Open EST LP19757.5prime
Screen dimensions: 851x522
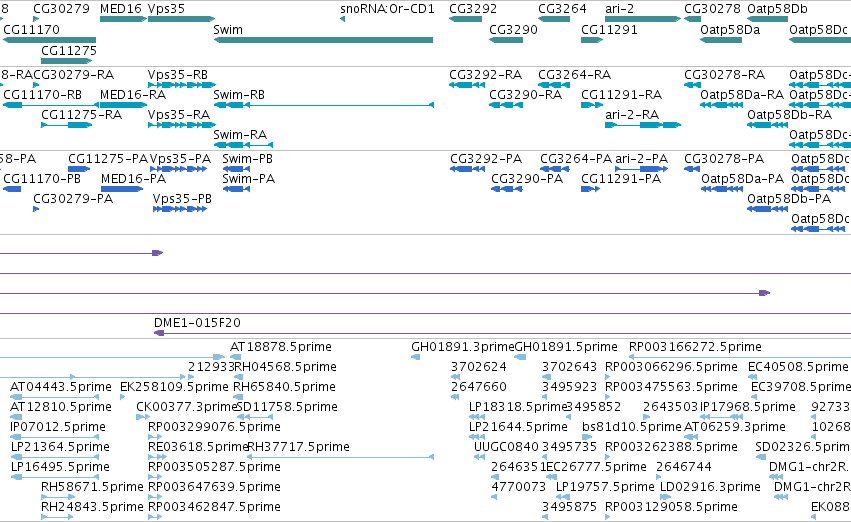pos(563,497)
